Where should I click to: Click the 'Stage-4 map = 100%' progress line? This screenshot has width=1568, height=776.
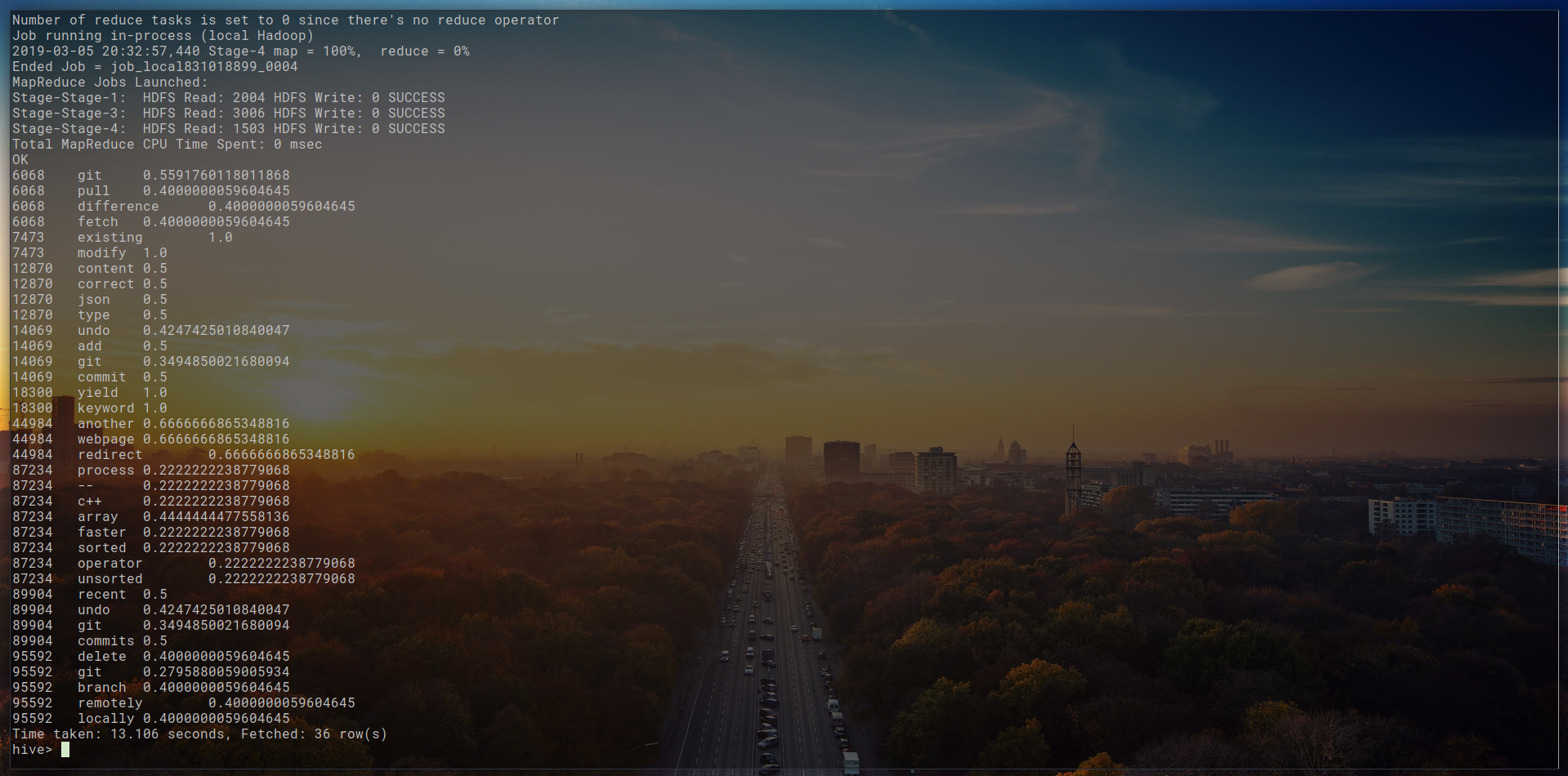[241, 51]
